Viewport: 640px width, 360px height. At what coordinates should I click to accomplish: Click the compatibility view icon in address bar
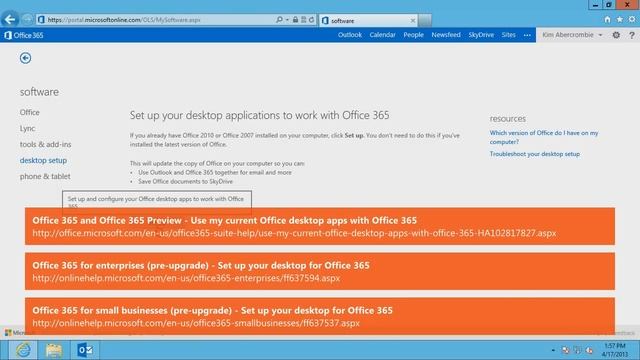(x=304, y=20)
